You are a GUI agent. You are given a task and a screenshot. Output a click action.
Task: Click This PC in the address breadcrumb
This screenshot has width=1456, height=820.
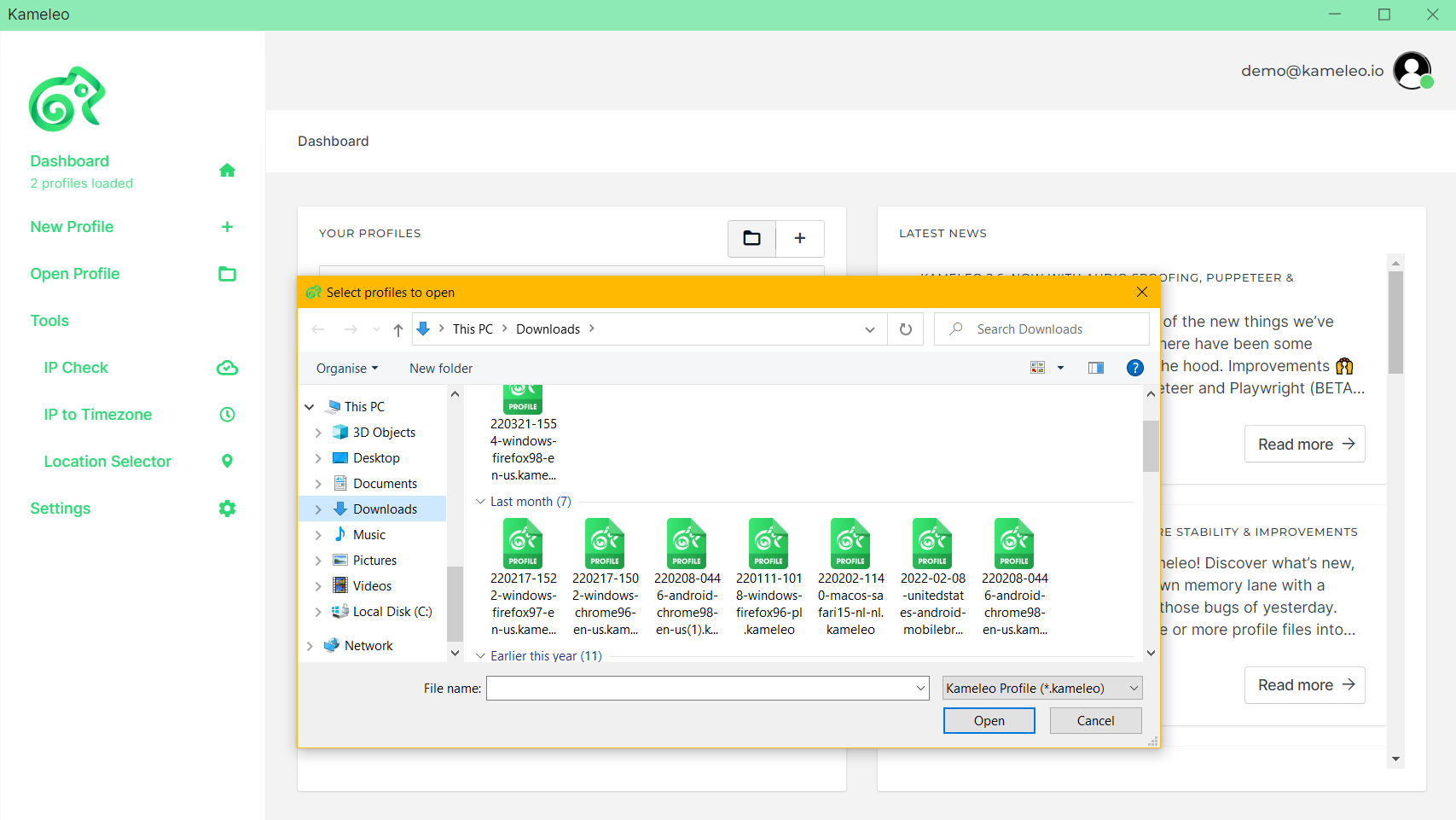(x=473, y=329)
